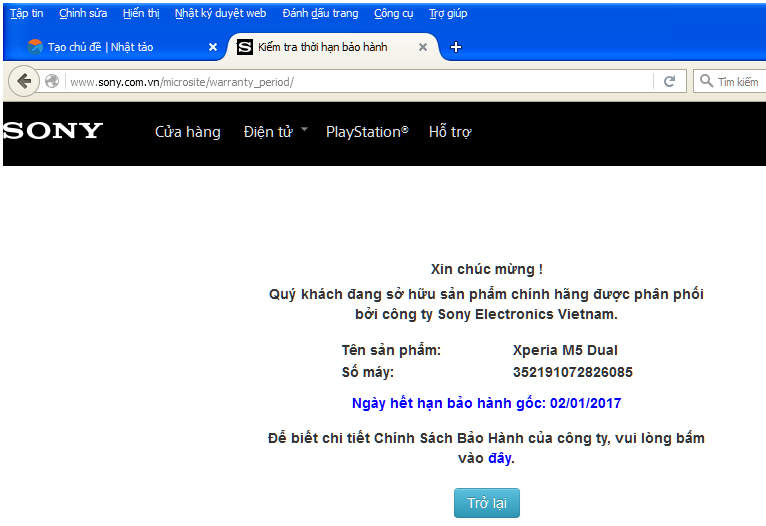
Task: Click the Cửa hàng navigation link
Action: [188, 132]
